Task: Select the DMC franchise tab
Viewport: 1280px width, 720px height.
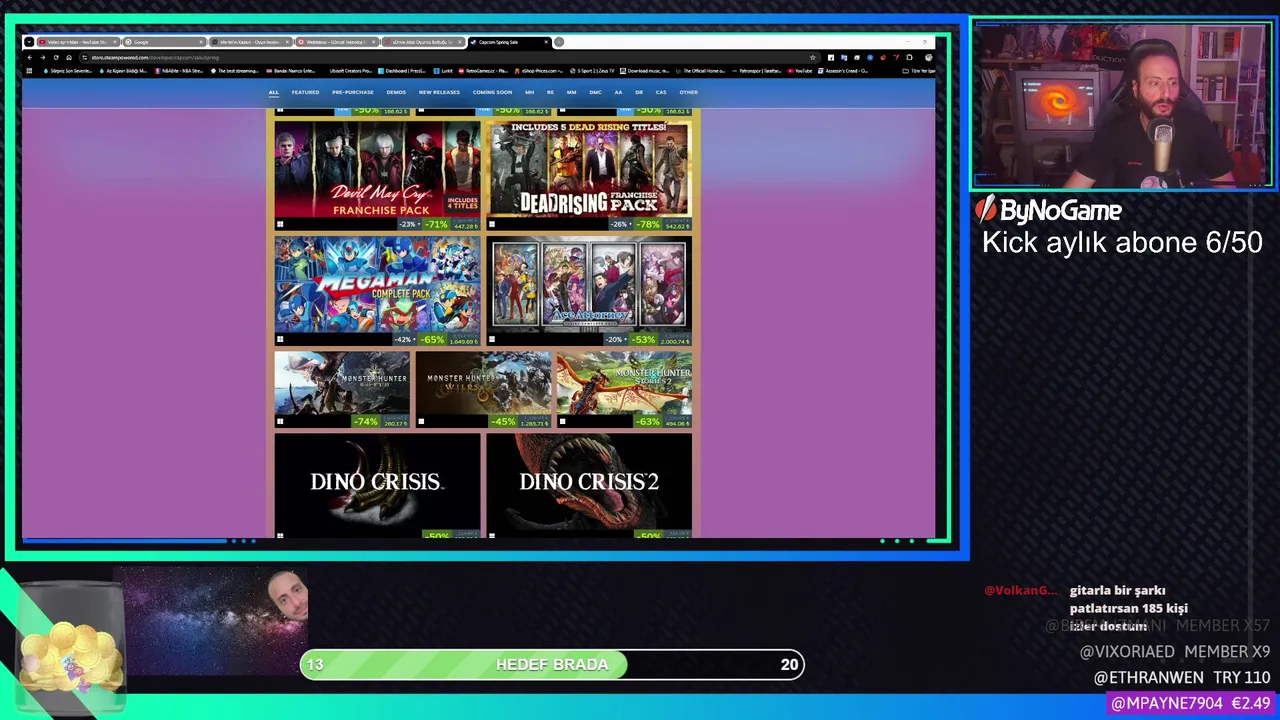Action: 595,92
